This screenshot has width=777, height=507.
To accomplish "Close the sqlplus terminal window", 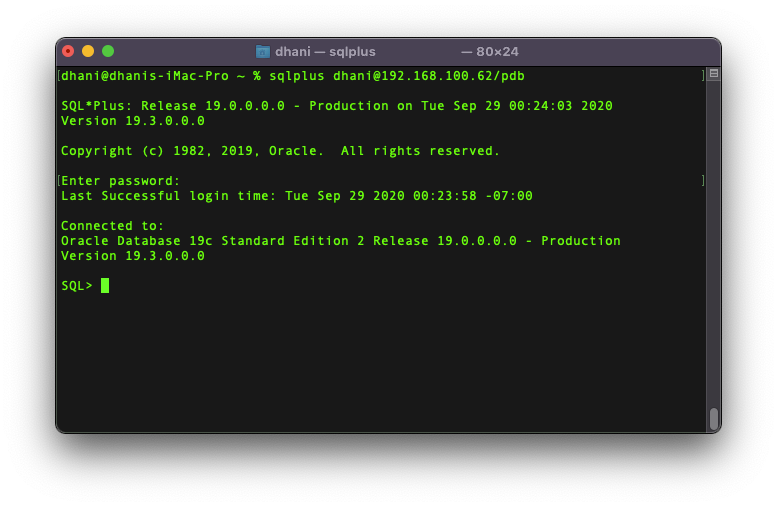I will [68, 52].
